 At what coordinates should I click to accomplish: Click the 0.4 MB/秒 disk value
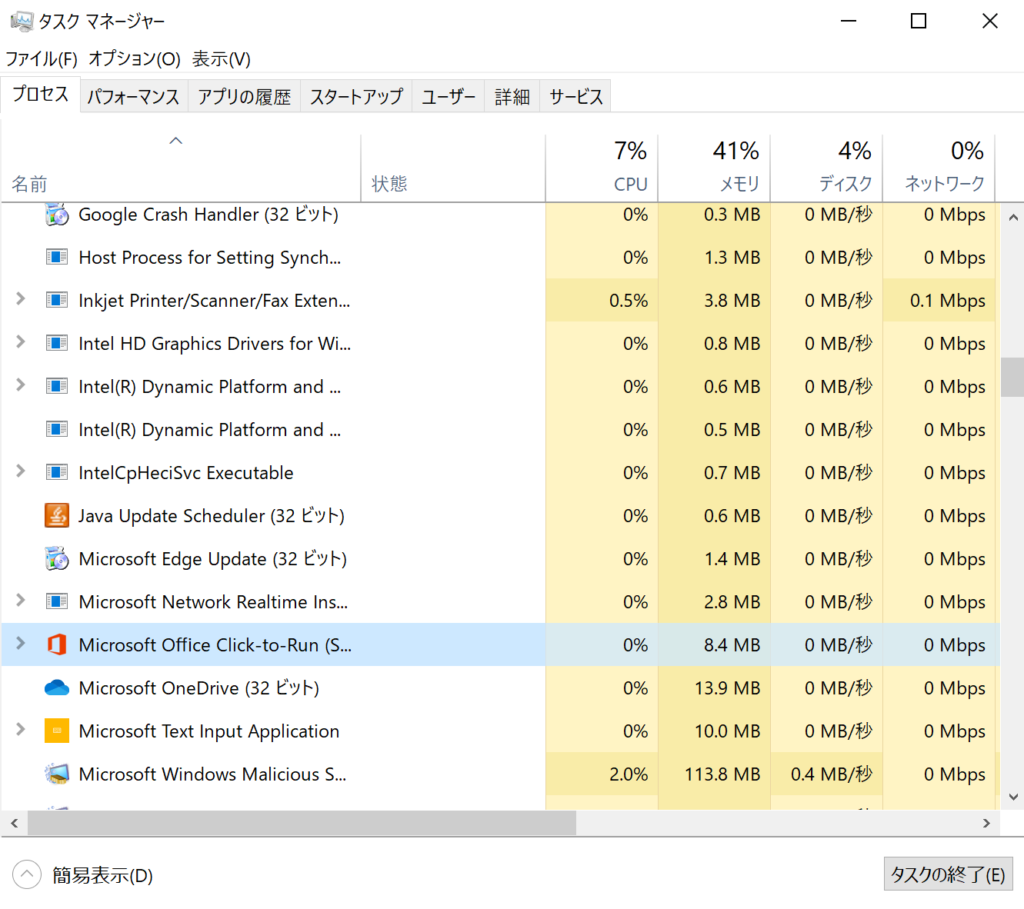point(831,774)
